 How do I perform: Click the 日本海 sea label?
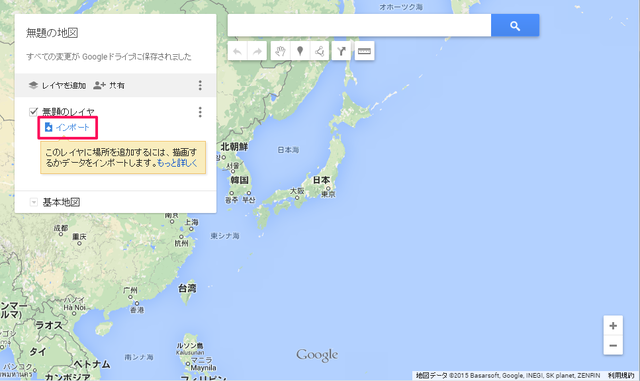click(288, 150)
